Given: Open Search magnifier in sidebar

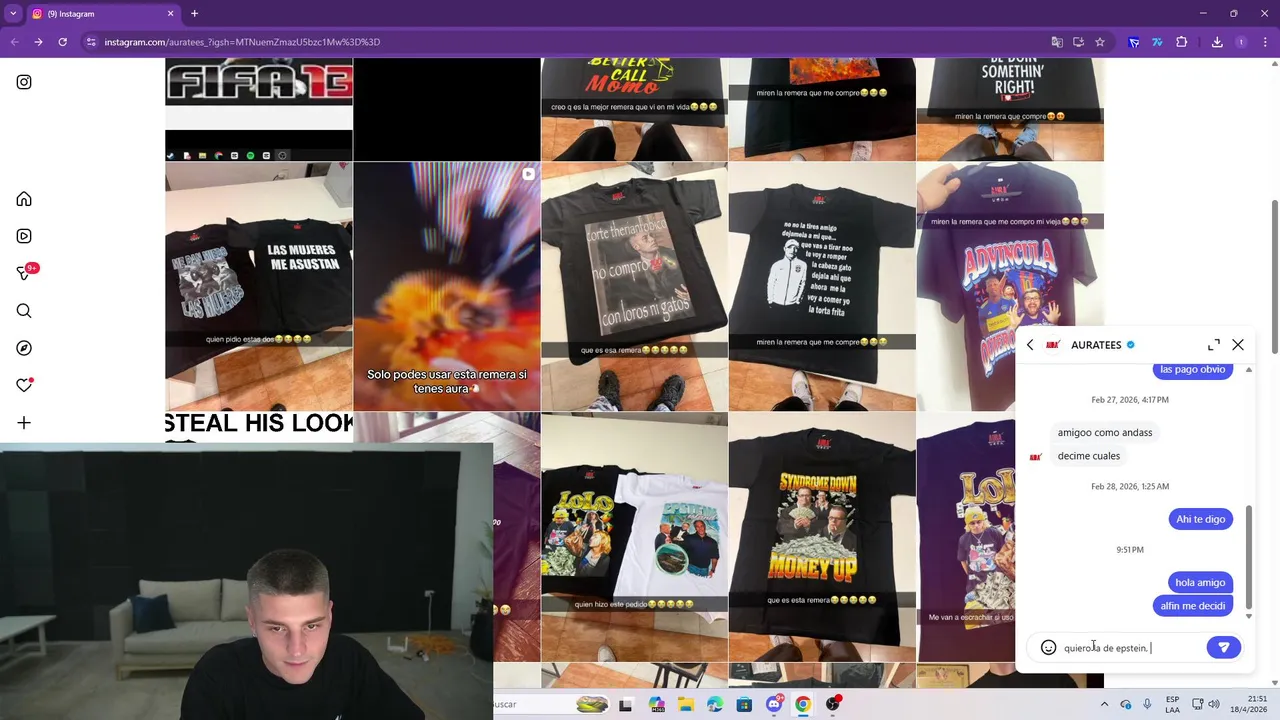Looking at the screenshot, I should click(x=24, y=311).
